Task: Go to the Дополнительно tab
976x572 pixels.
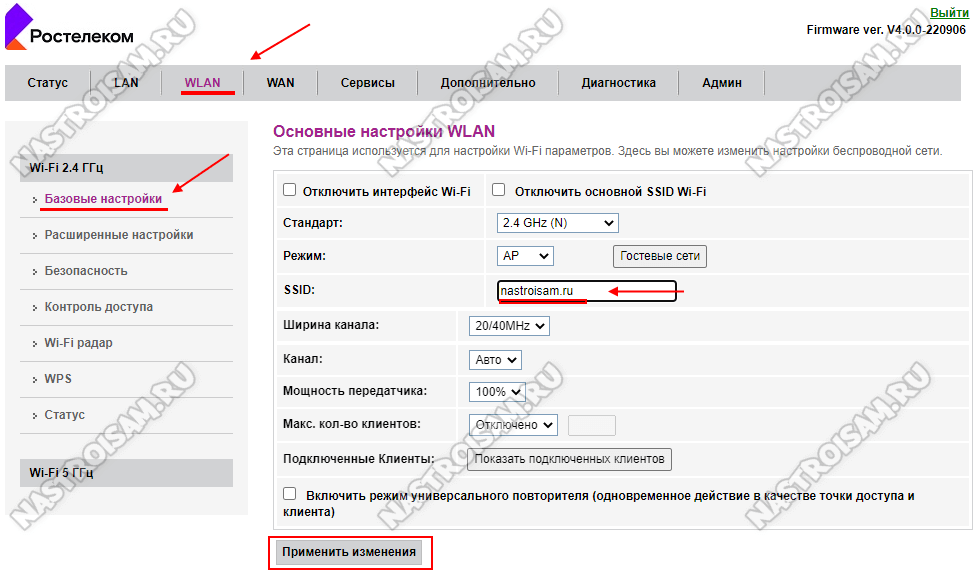Action: point(488,83)
